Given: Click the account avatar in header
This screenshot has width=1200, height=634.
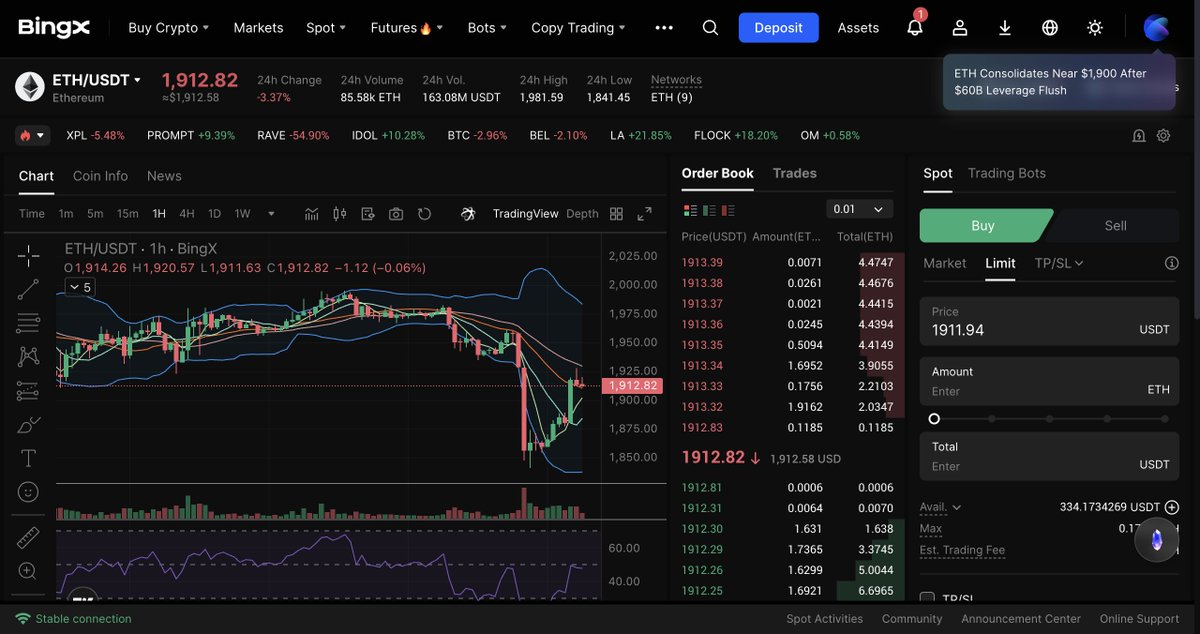Looking at the screenshot, I should [x=1157, y=28].
